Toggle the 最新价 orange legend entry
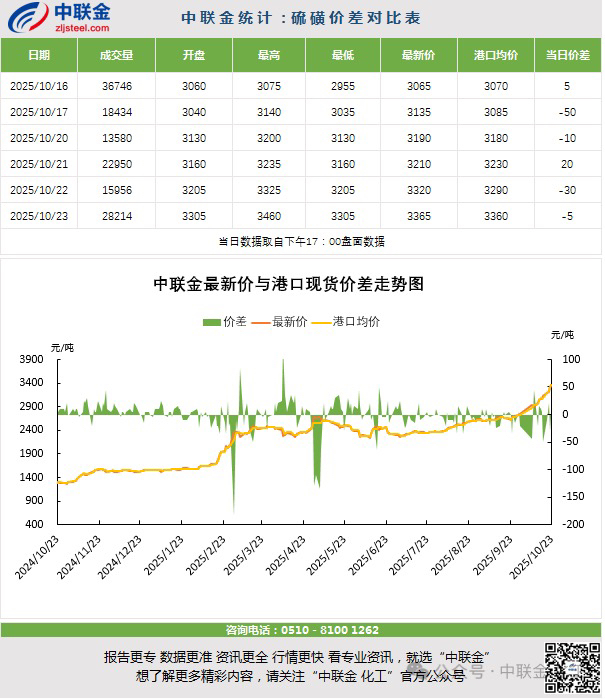The height and width of the screenshot is (699, 605). (x=280, y=321)
